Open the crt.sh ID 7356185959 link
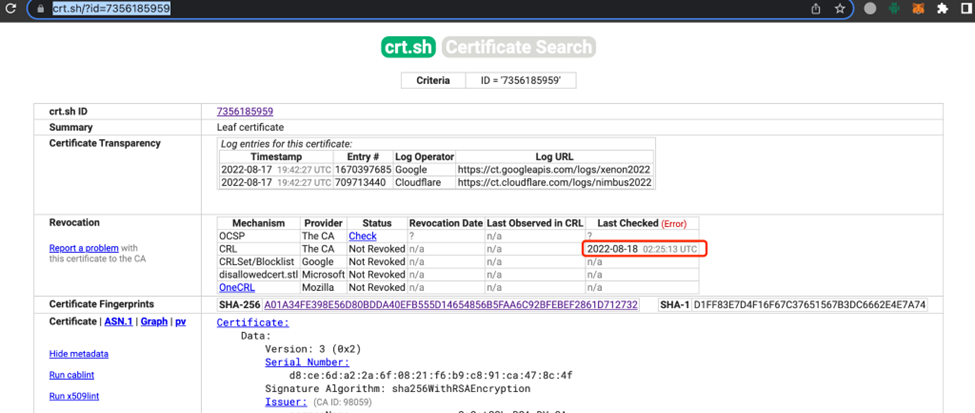The image size is (975, 413). point(245,111)
